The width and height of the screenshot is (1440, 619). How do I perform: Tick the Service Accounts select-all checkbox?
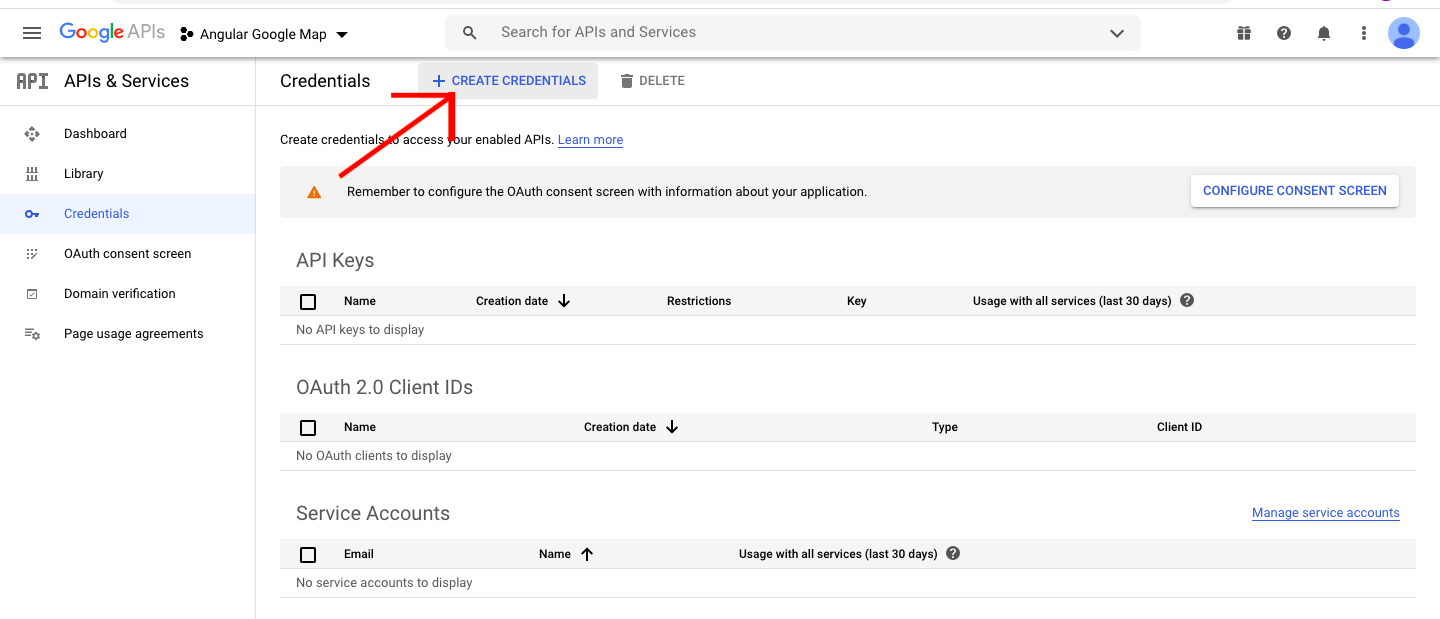click(308, 554)
